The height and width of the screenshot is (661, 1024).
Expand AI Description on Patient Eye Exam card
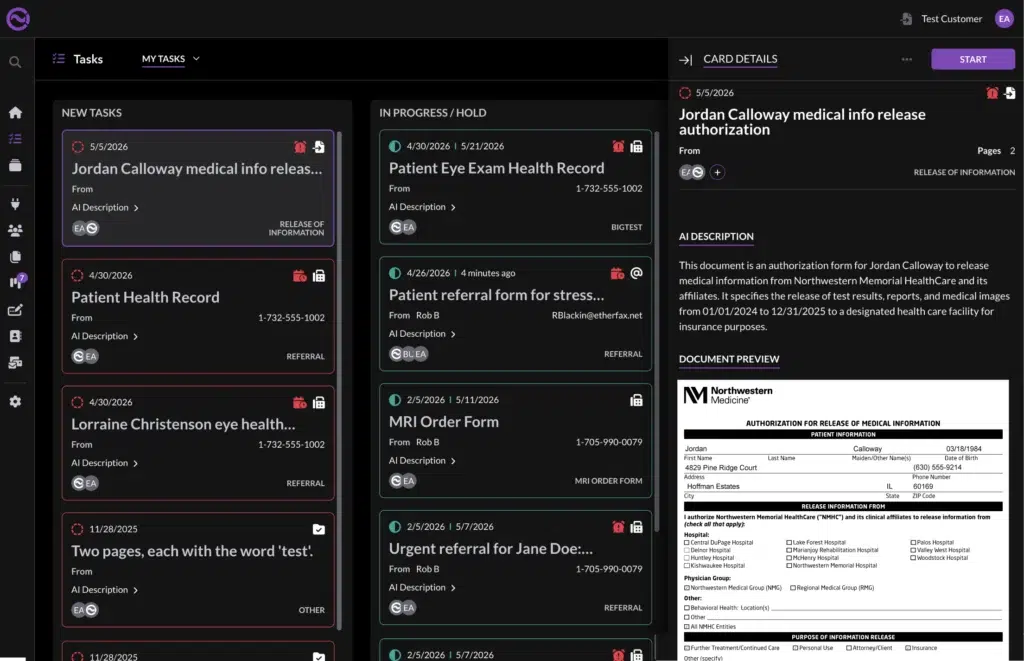tap(423, 207)
